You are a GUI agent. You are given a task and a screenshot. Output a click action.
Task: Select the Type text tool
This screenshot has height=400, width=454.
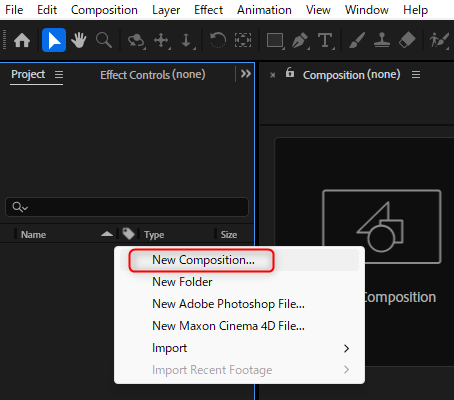(x=325, y=41)
